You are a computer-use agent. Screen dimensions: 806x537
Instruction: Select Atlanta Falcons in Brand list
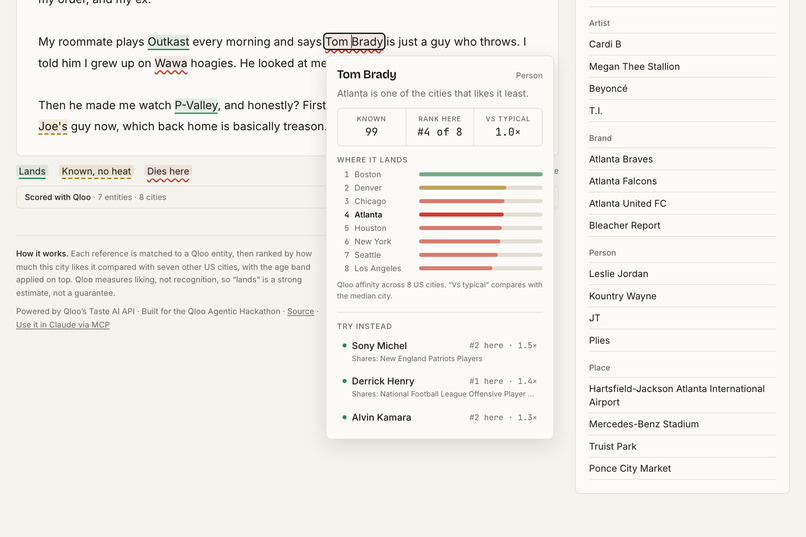[682, 181]
